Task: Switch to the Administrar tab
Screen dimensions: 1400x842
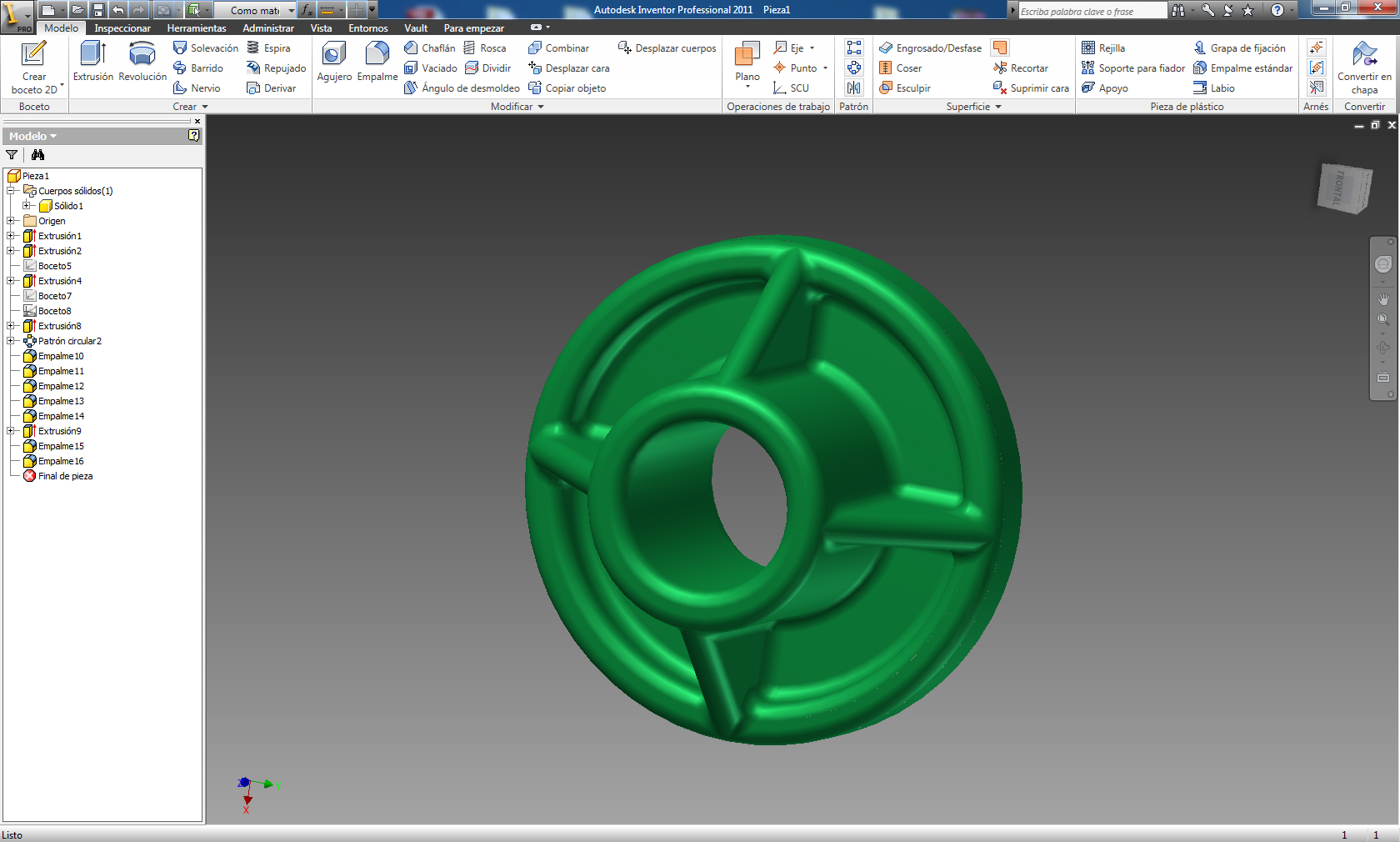Action: click(x=268, y=28)
